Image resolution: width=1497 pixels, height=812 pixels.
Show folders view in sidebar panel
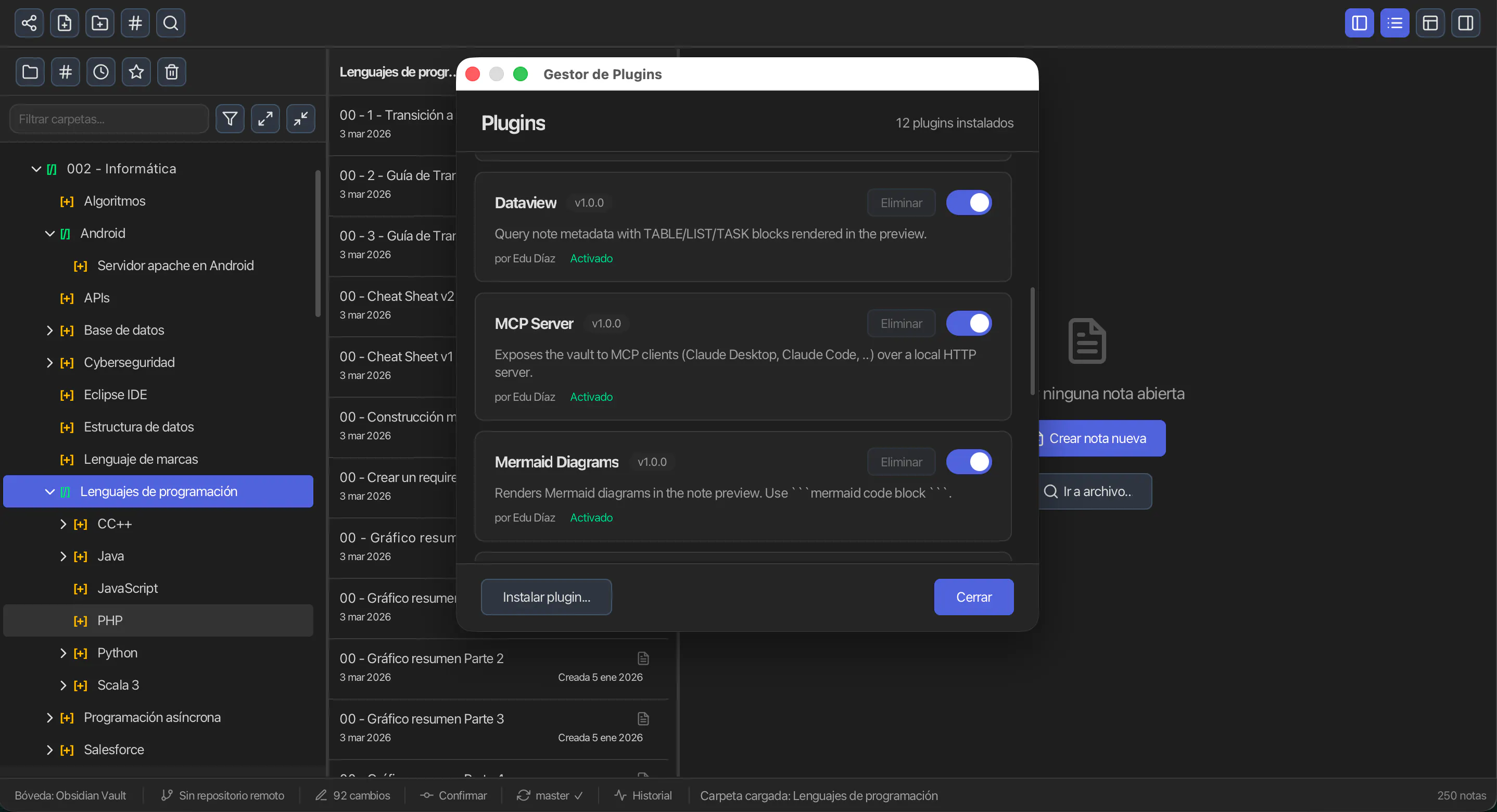(30, 72)
